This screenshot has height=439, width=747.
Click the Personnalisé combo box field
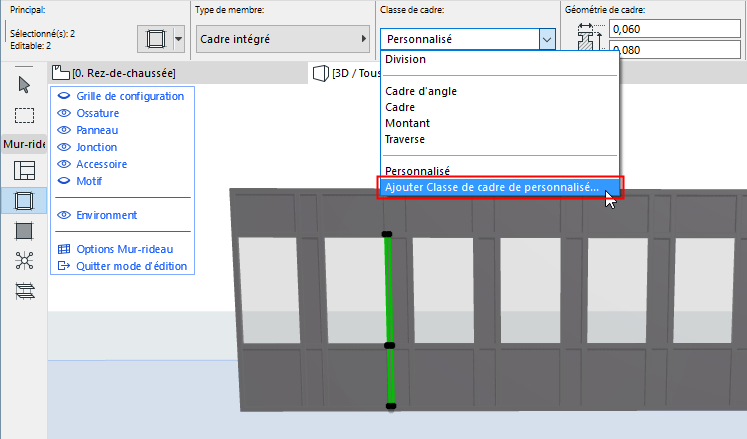(x=460, y=39)
